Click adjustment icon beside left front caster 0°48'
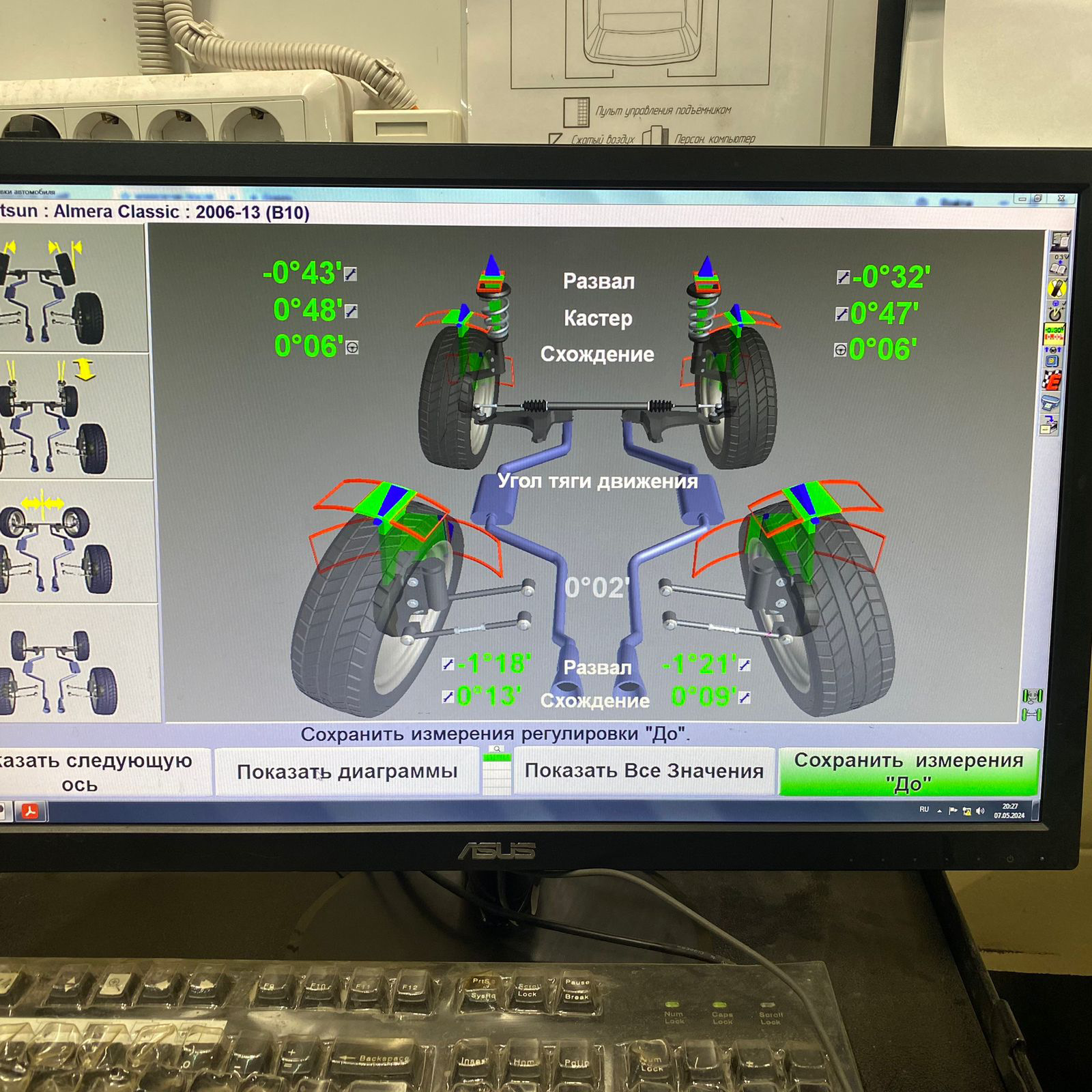 click(351, 311)
